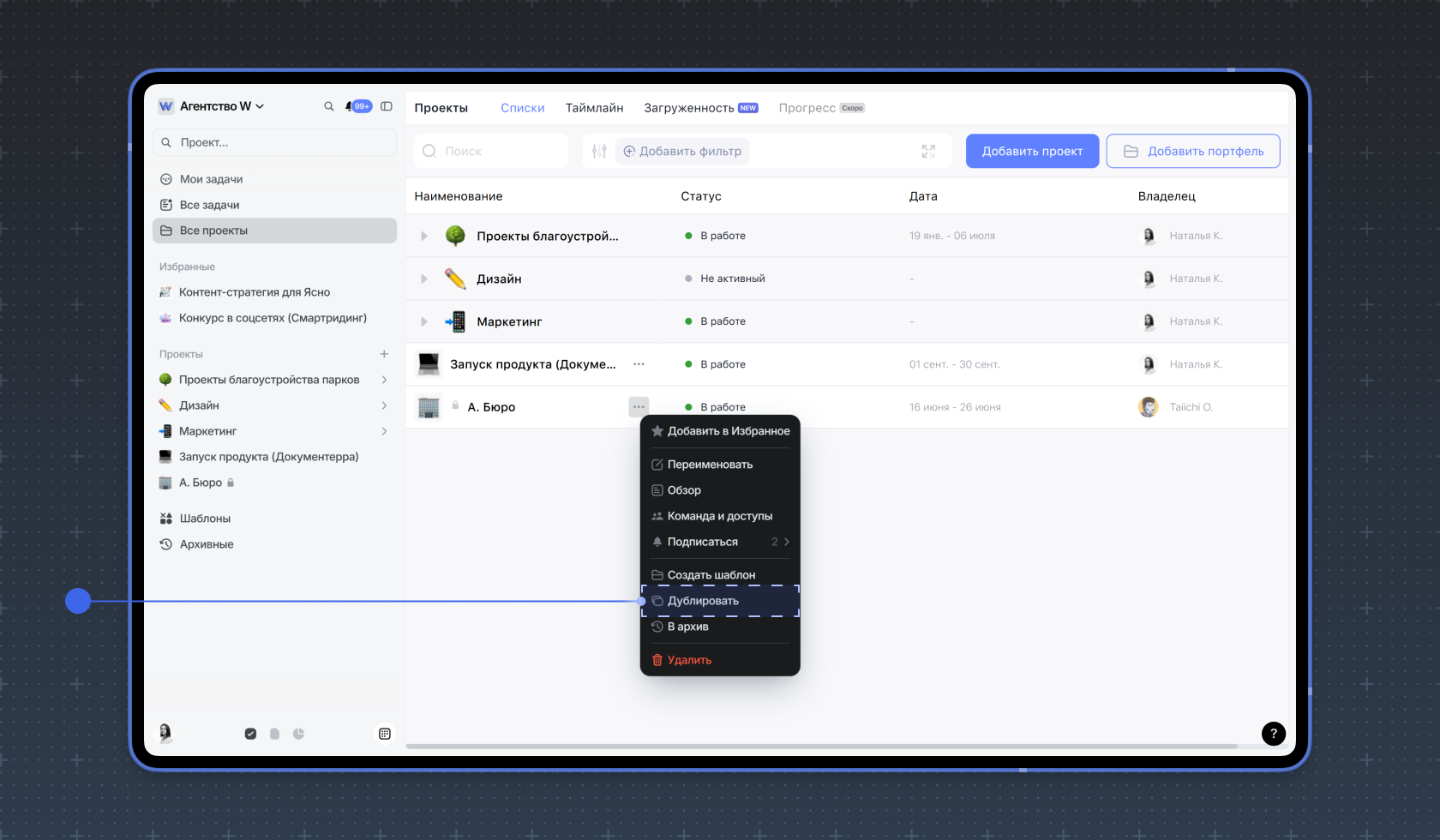Click the fullscreen expand icon in toolbar

(928, 151)
